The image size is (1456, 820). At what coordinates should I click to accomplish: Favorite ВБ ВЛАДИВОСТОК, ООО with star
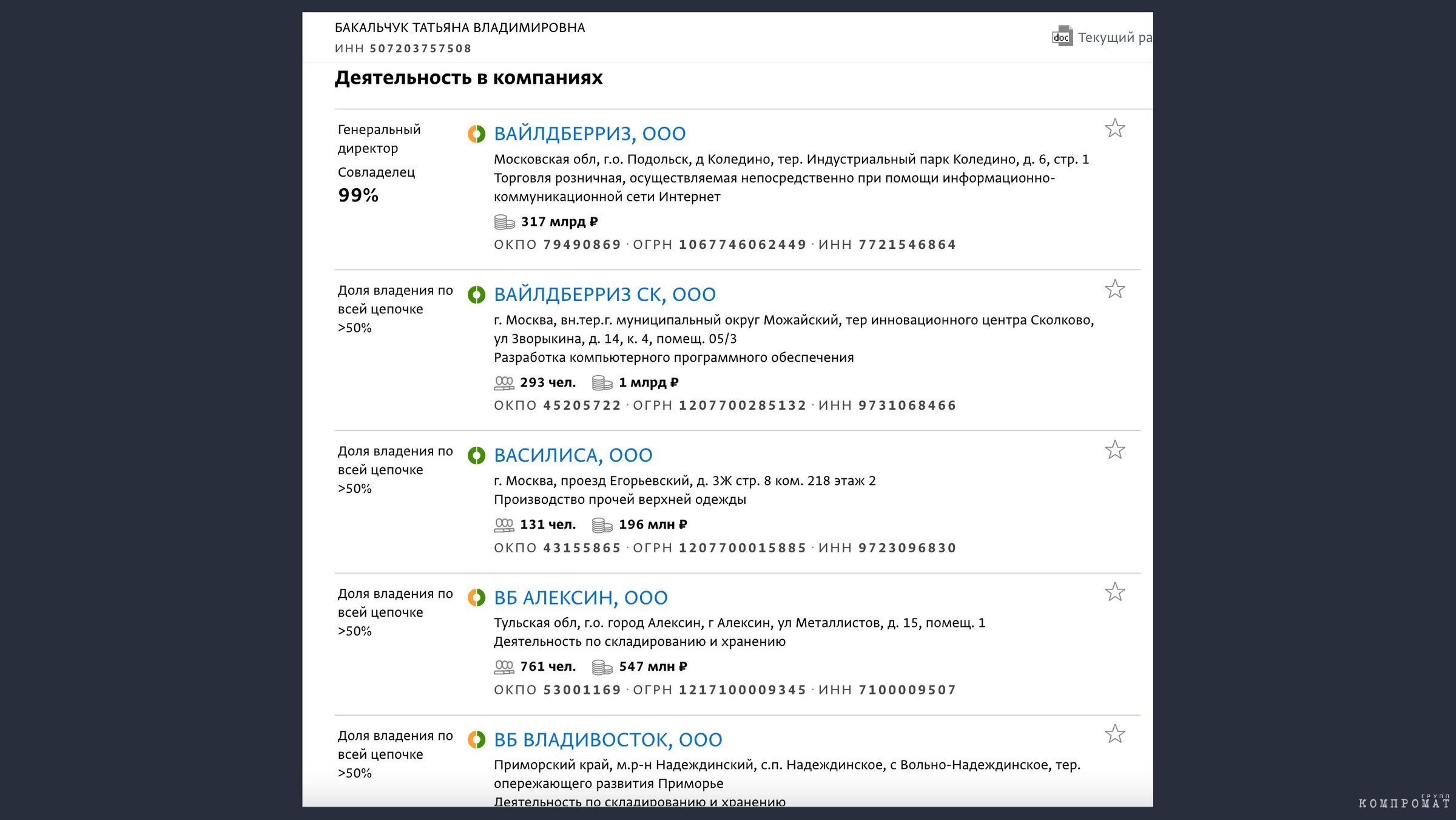point(1114,734)
